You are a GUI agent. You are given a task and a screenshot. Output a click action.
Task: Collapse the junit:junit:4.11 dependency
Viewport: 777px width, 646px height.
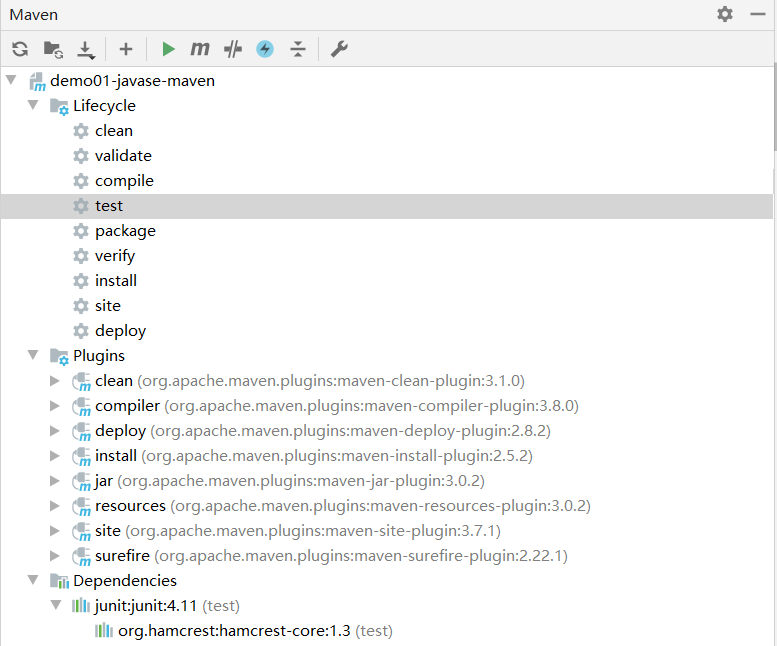point(56,605)
